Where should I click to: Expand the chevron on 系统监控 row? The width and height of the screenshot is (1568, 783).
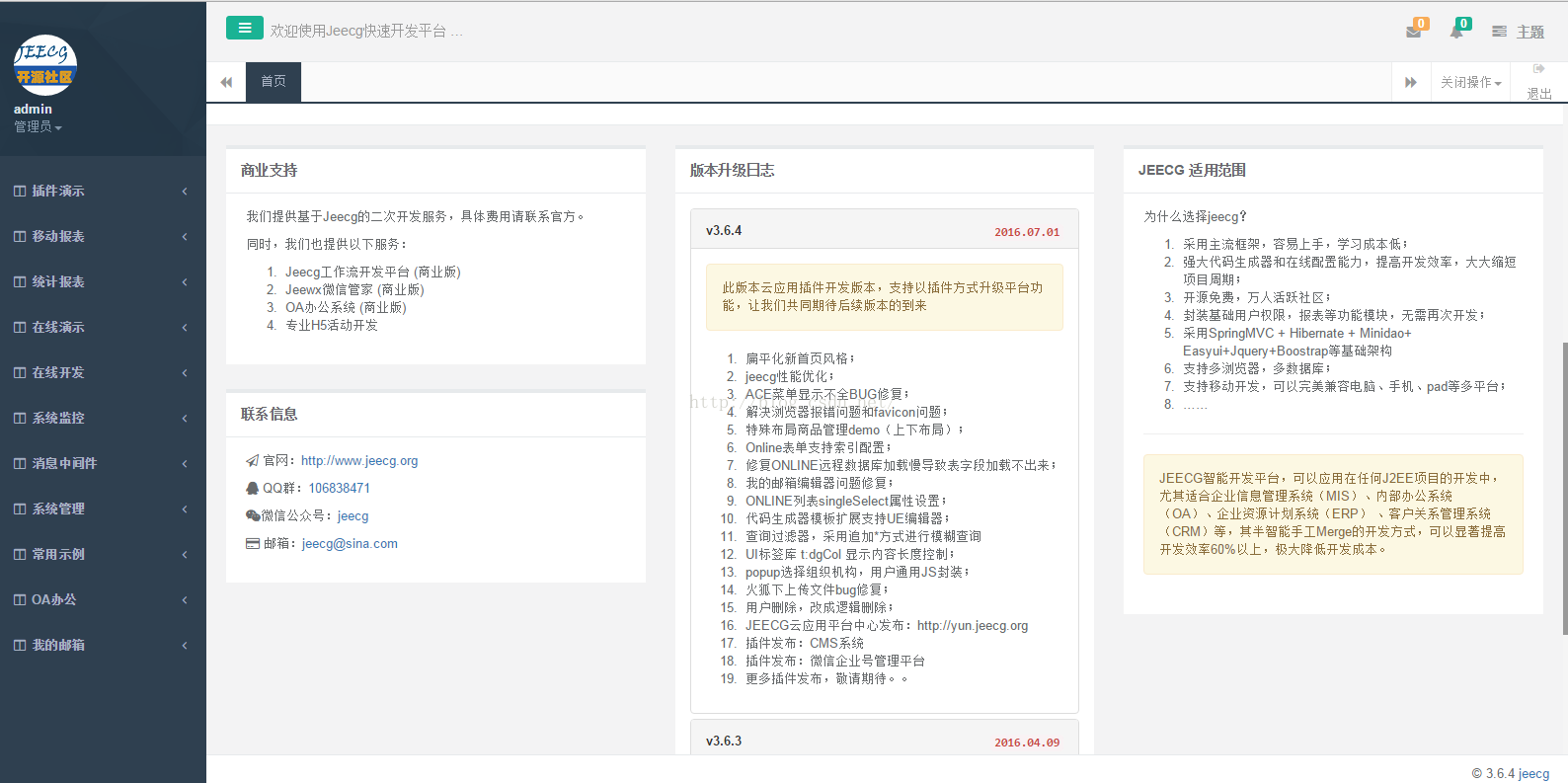point(185,419)
